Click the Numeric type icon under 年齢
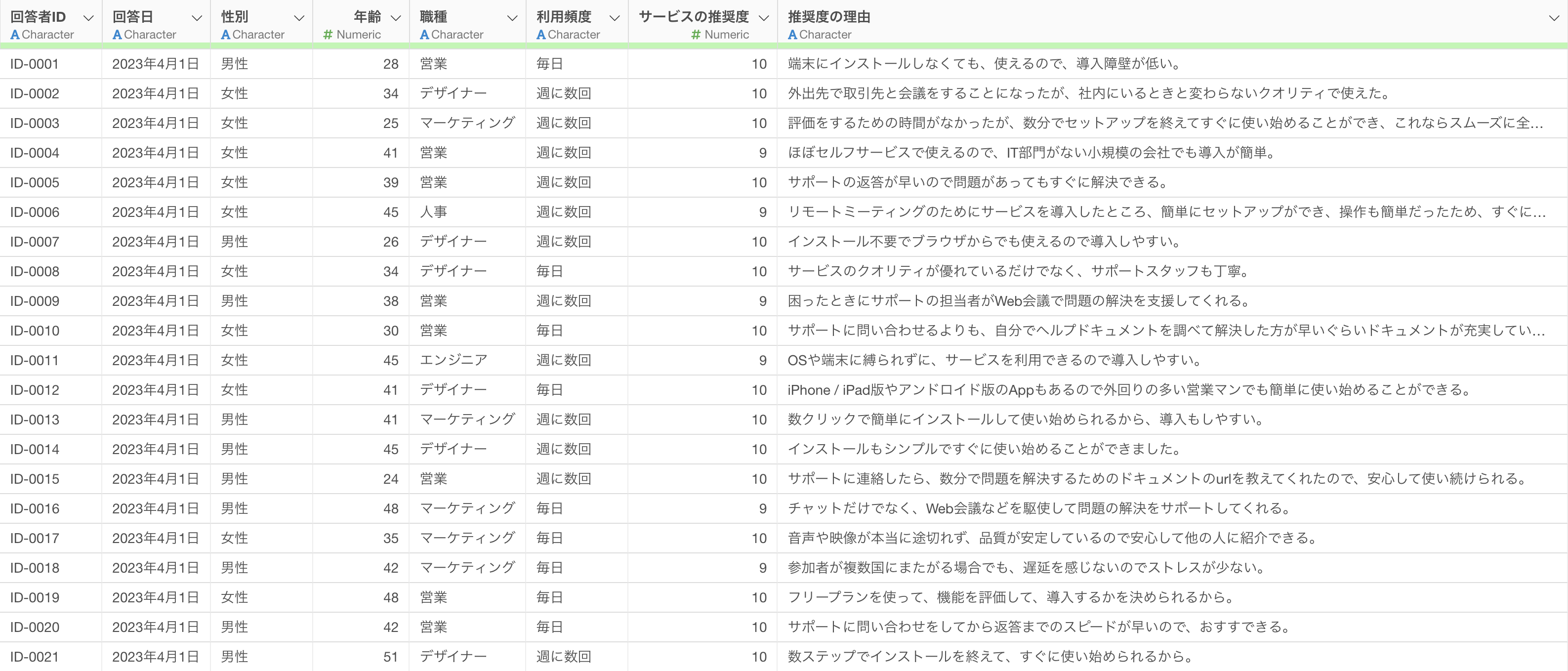 click(x=328, y=35)
